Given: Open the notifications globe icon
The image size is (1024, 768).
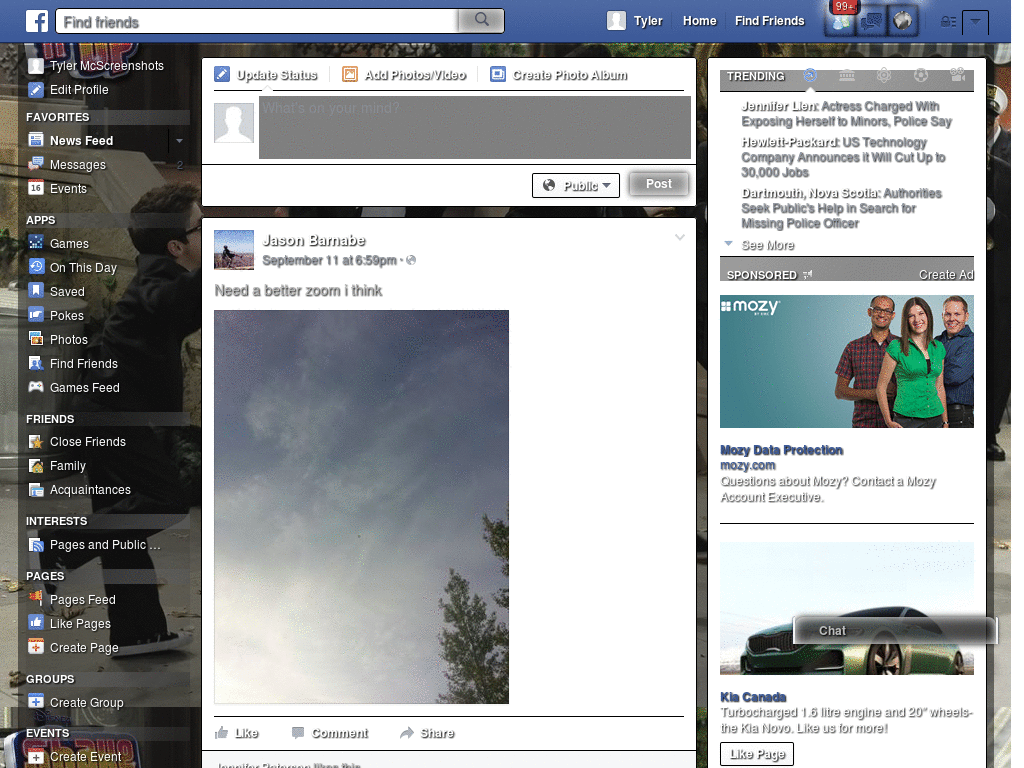Looking at the screenshot, I should (903, 22).
